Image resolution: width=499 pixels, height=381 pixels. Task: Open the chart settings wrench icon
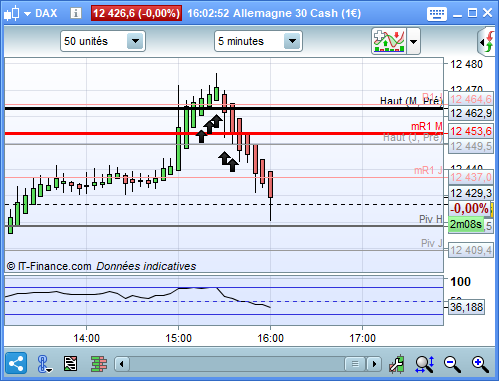tap(397, 364)
